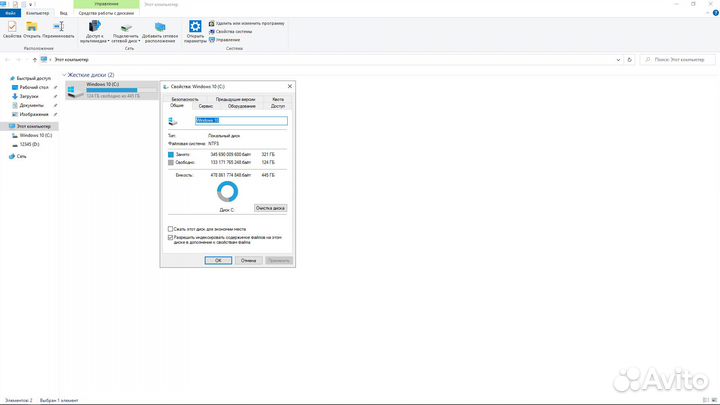Collapse the ribbon with the chevron near help
Image resolution: width=720 pixels, height=405 pixels.
point(708,13)
